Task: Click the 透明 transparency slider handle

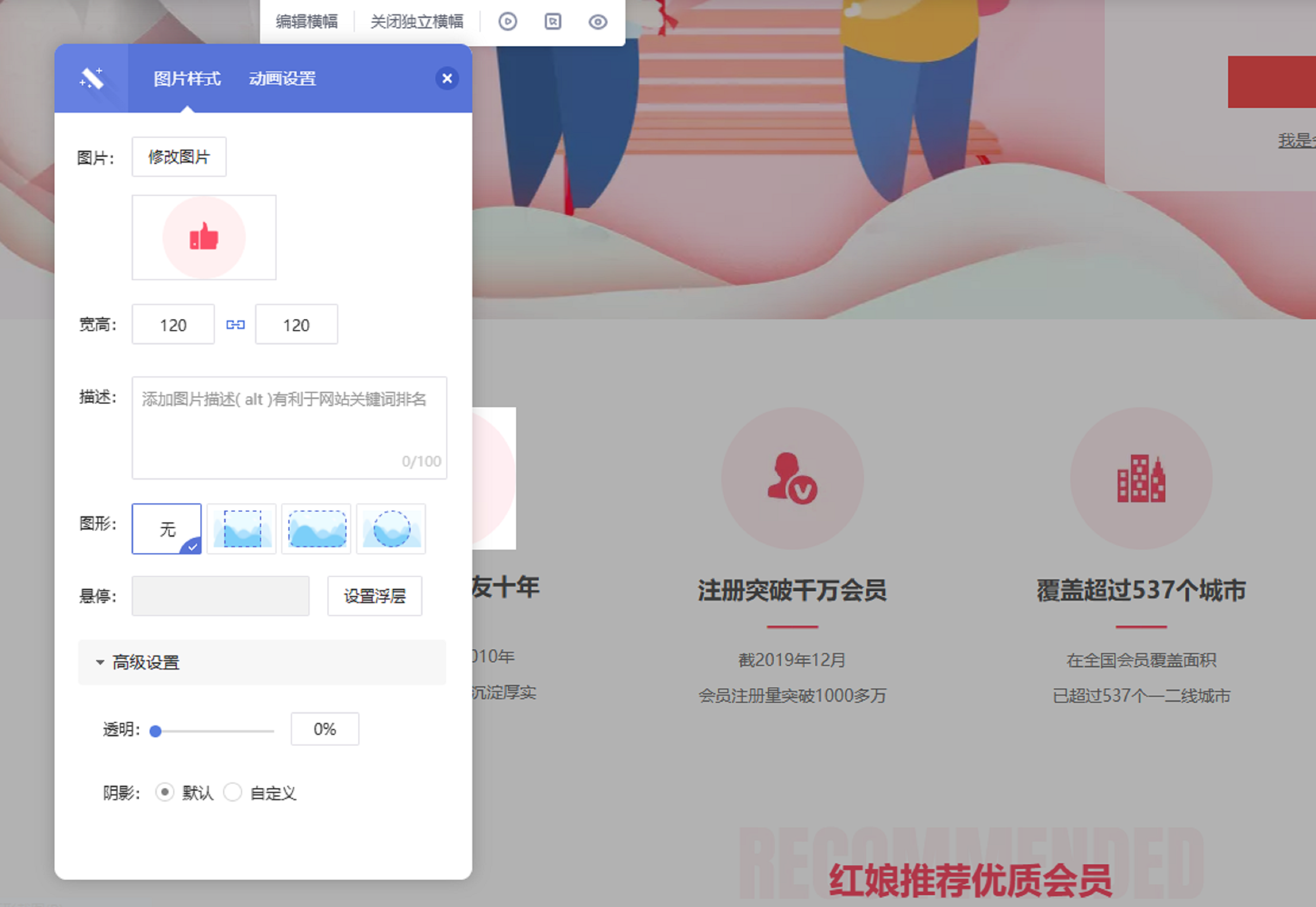Action: click(156, 731)
